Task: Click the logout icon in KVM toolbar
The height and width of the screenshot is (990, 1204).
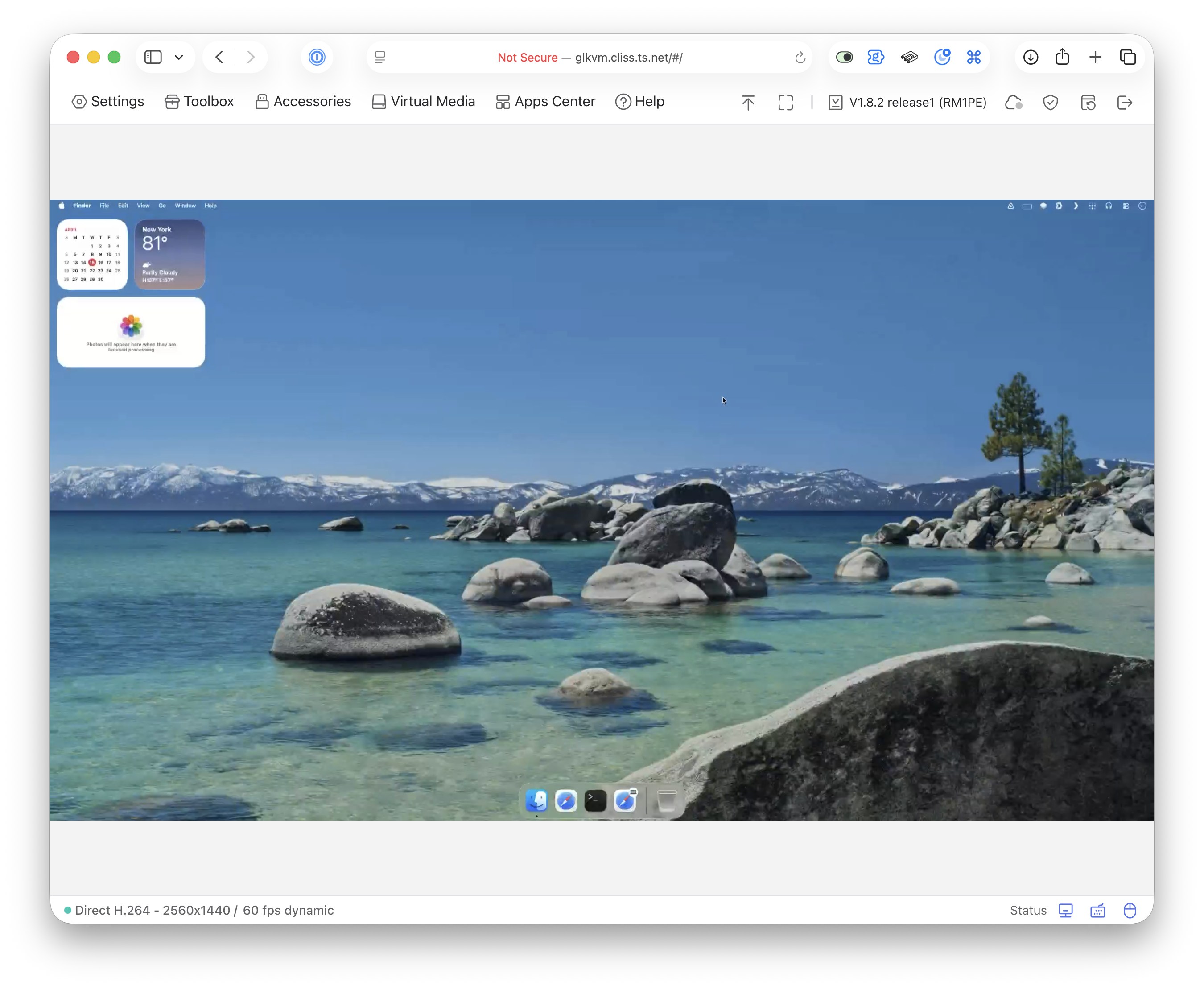Action: click(1124, 103)
